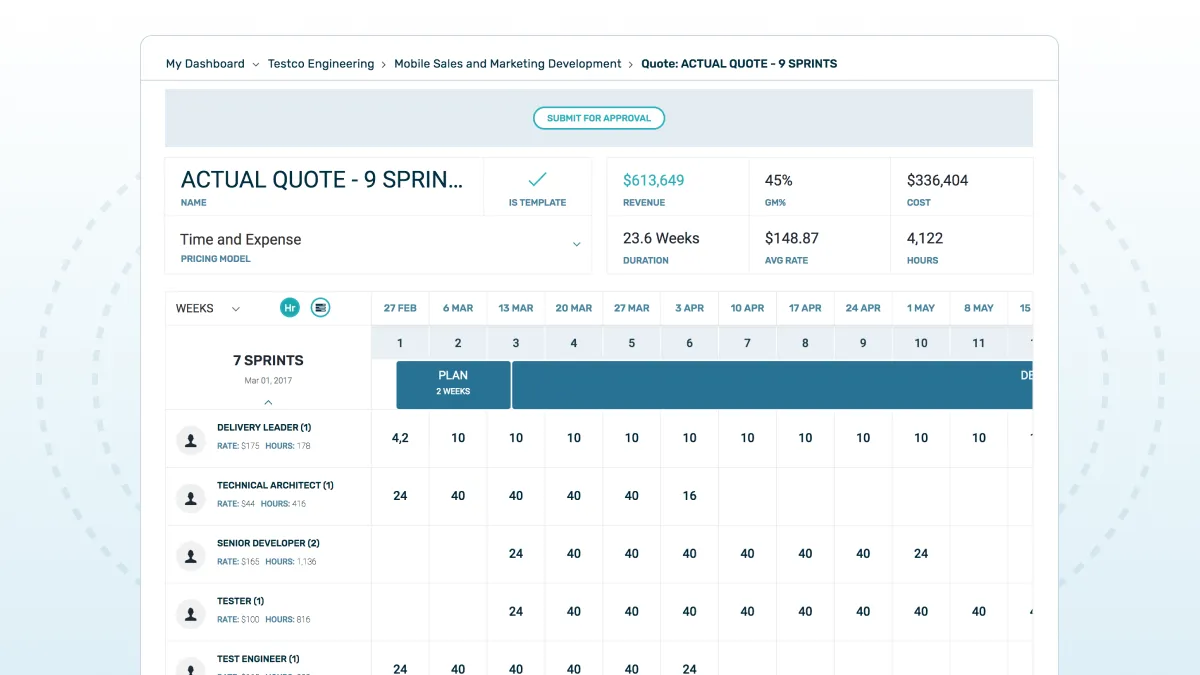The image size is (1200, 675).
Task: Click Technical Architect 16 hours cell
Action: (690, 496)
